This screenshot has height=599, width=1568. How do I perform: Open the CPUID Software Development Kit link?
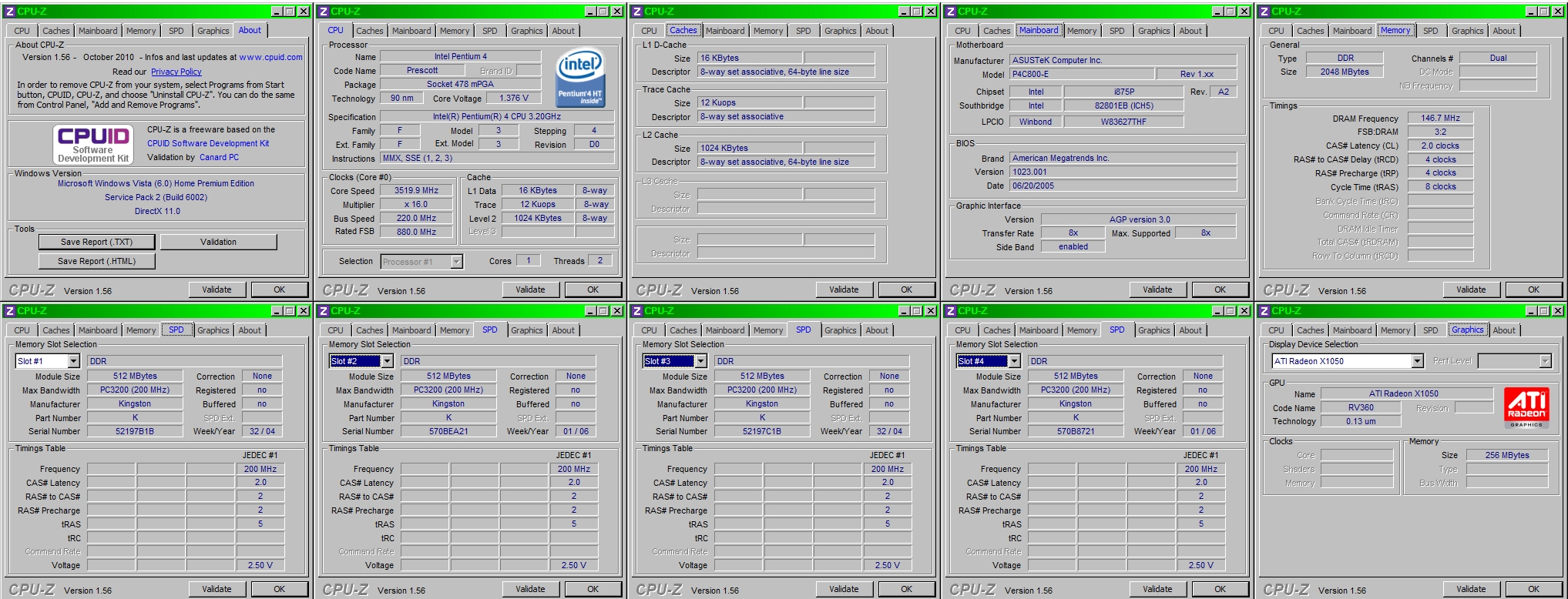[x=208, y=143]
